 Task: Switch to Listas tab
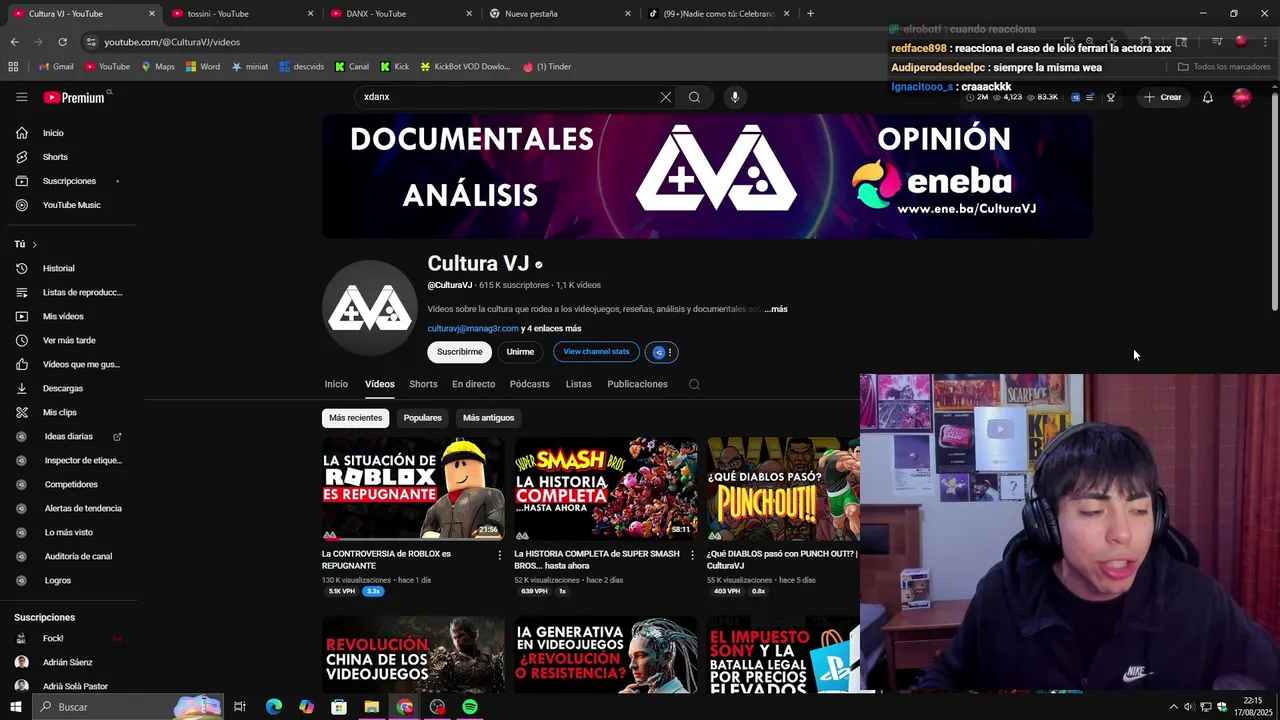[x=578, y=384]
